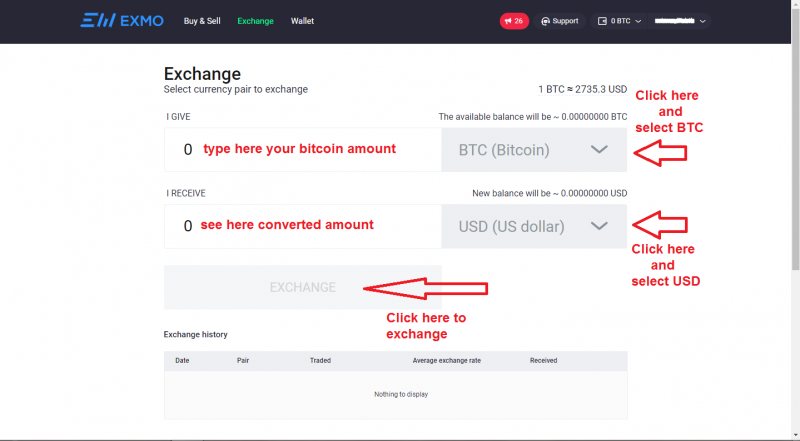
Task: Click the EXMO logo icon
Action: click(94, 20)
